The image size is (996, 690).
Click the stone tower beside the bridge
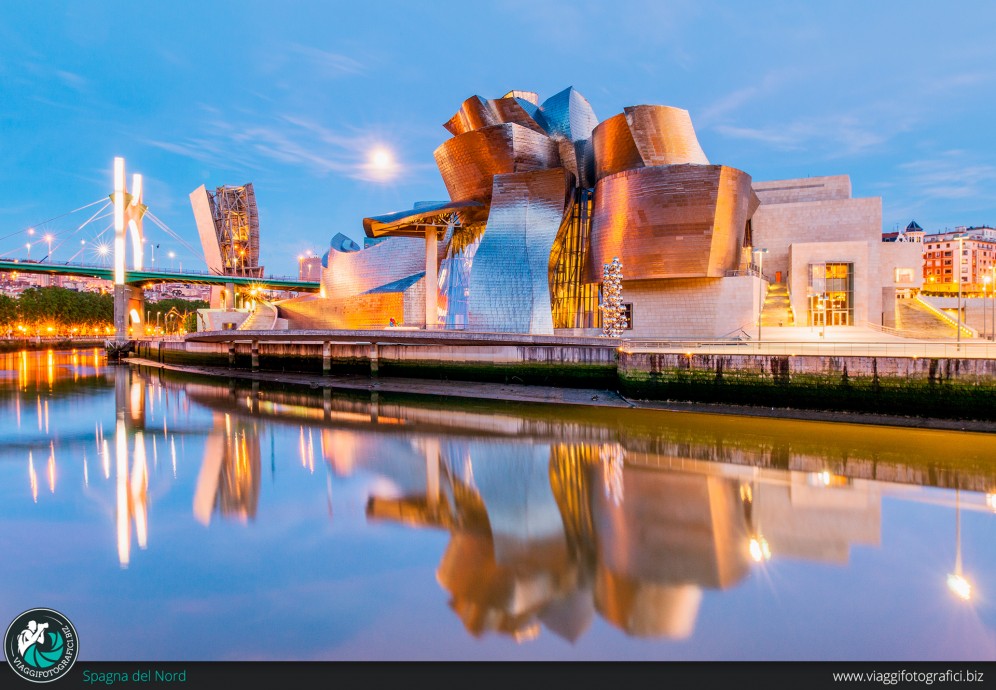(229, 228)
